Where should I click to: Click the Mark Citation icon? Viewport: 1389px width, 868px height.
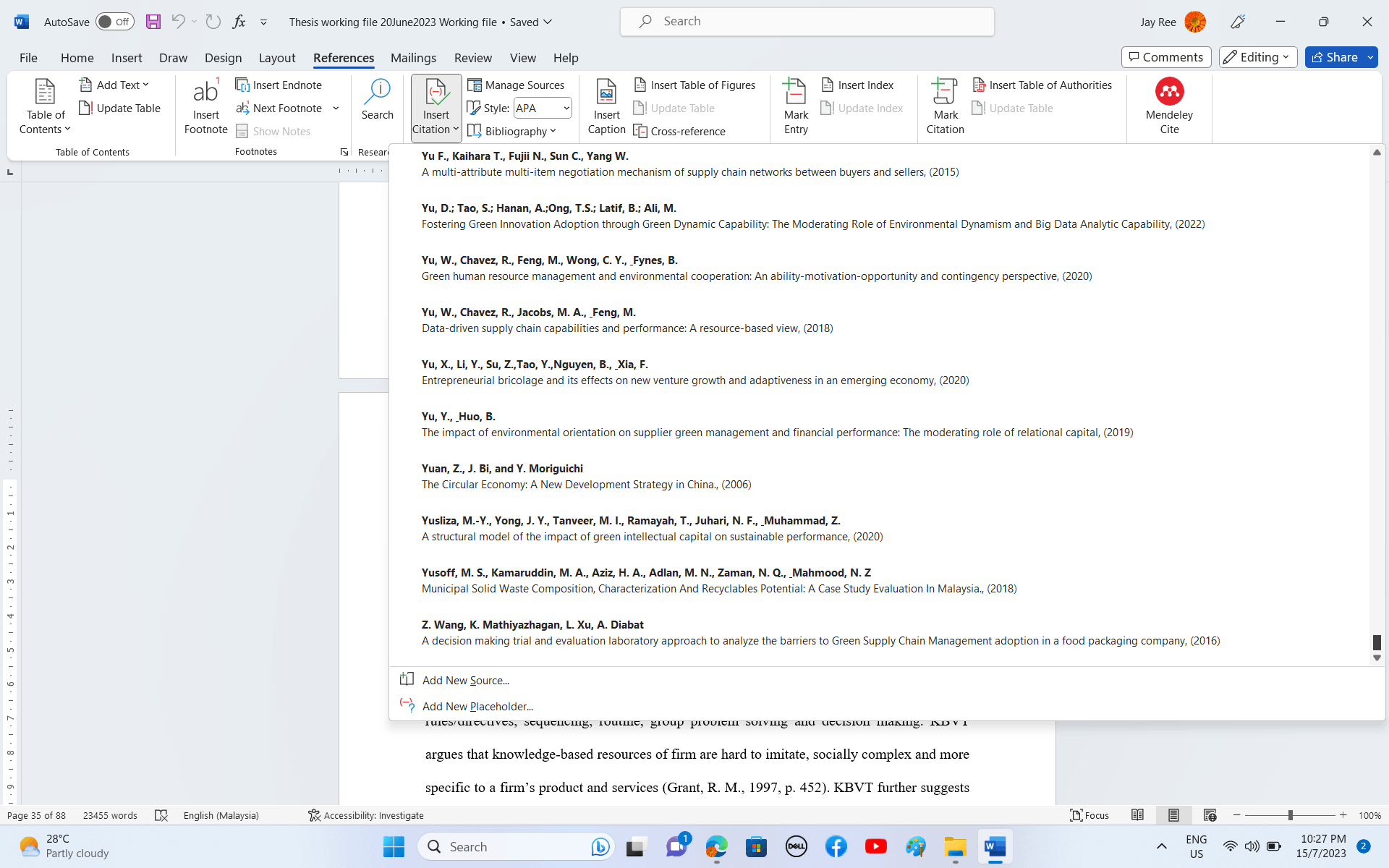point(945,106)
